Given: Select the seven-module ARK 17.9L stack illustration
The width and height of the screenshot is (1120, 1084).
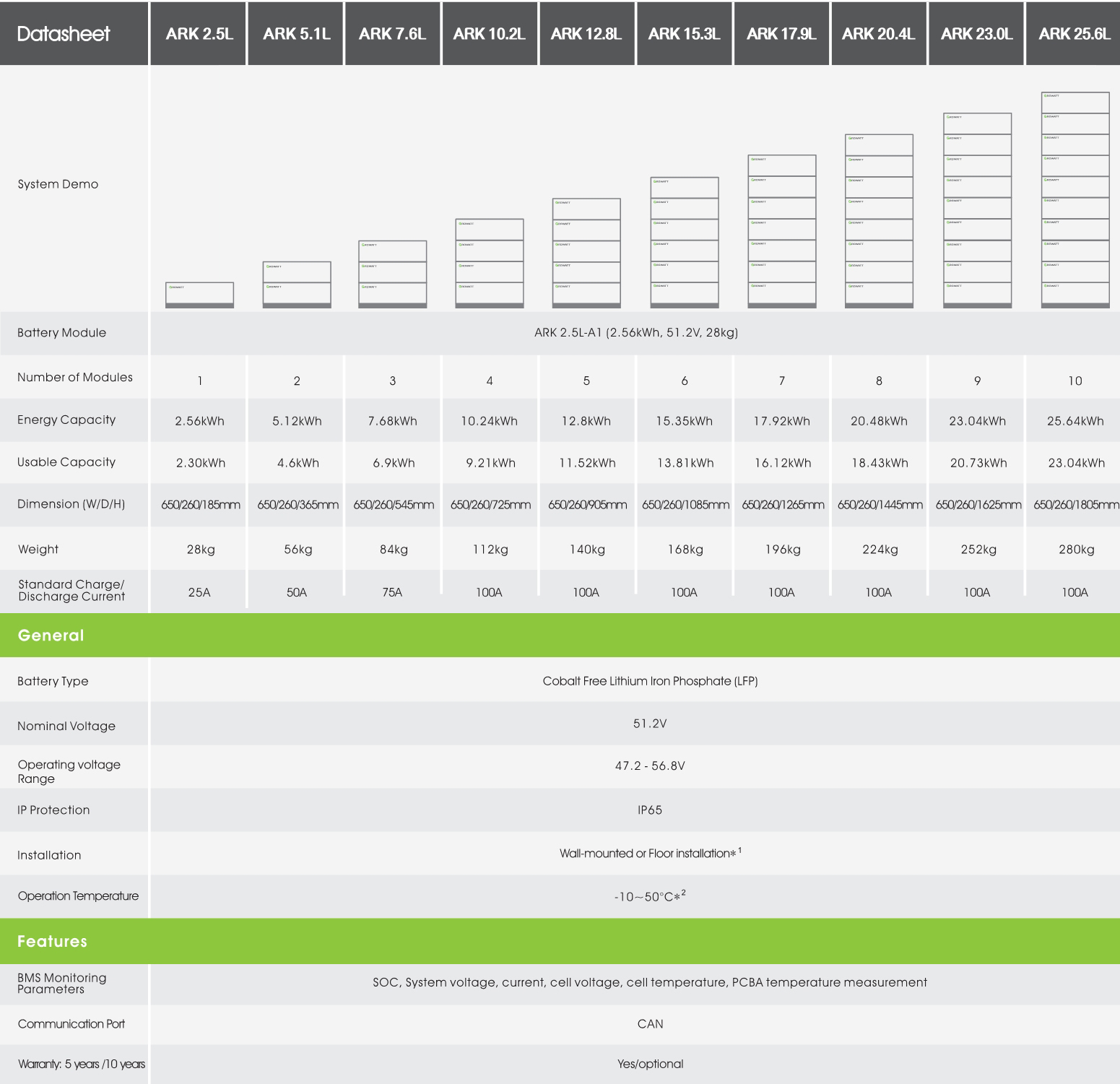Looking at the screenshot, I should pyautogui.click(x=782, y=231).
